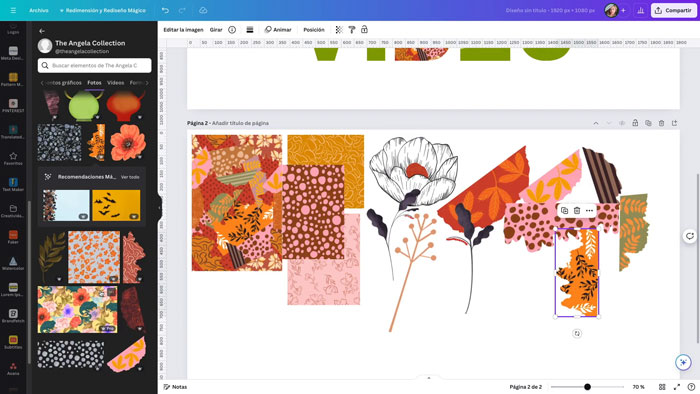
Task: Show more tabs with right chevron
Action: pyautogui.click(x=147, y=83)
